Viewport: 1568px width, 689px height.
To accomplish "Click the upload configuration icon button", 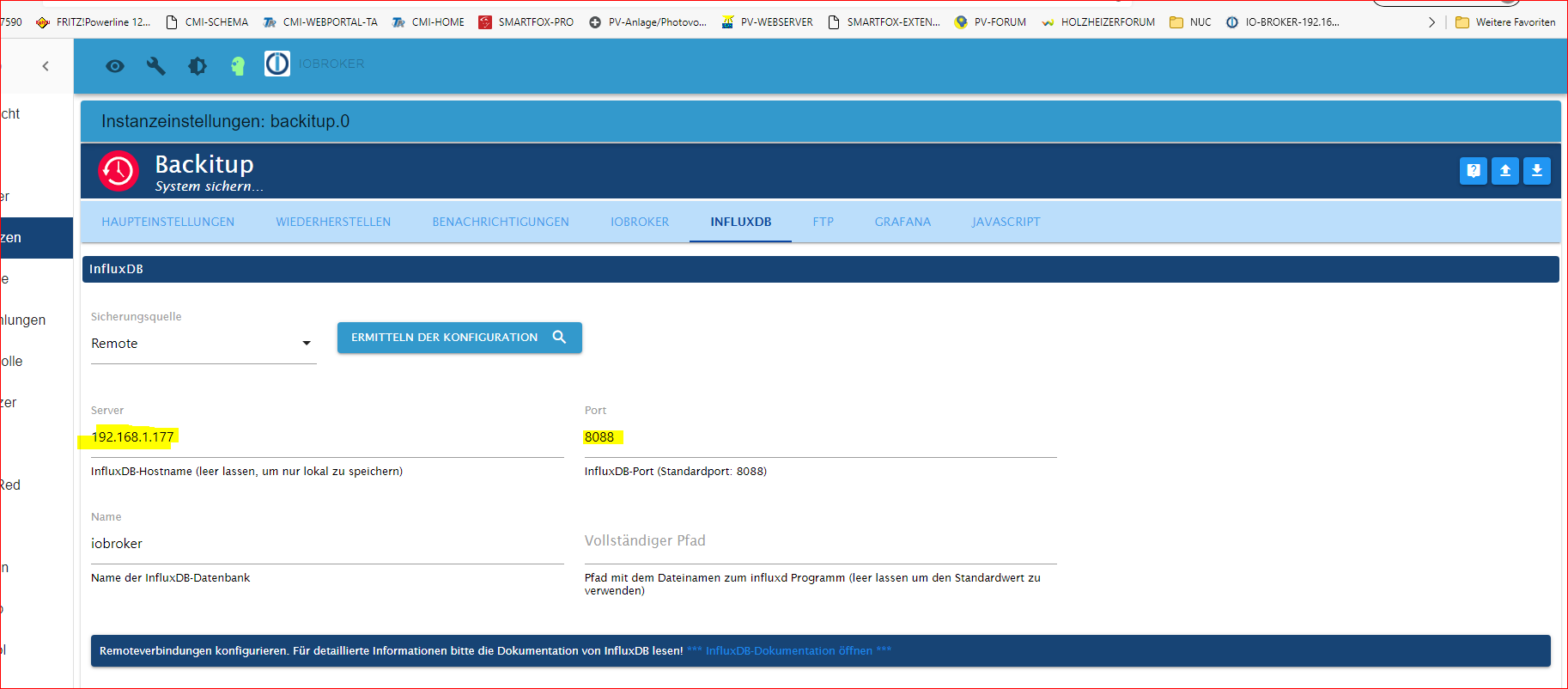I will 1505,171.
